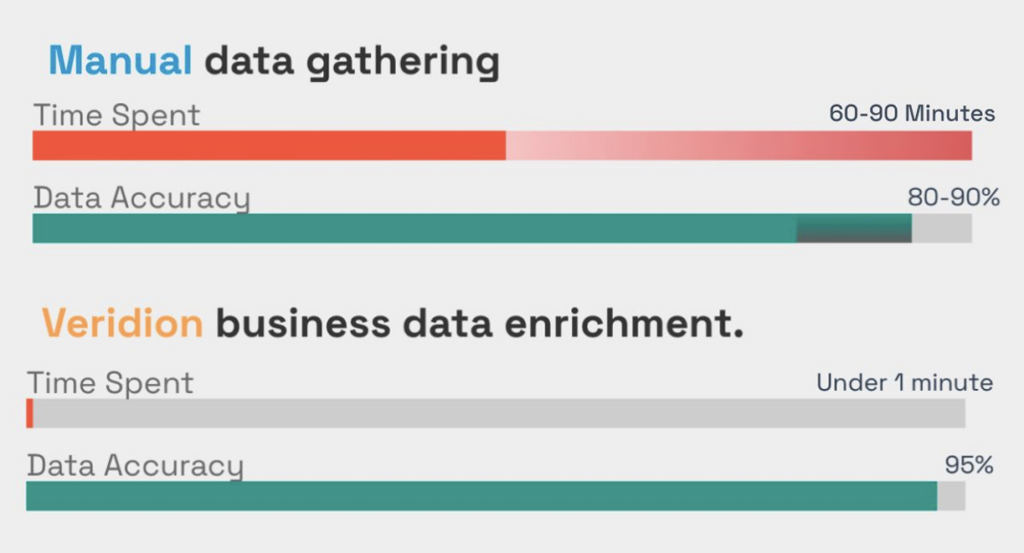Image resolution: width=1024 pixels, height=553 pixels.
Task: Click the dark gray segment of the Manual accuracy bar
Action: coord(853,231)
